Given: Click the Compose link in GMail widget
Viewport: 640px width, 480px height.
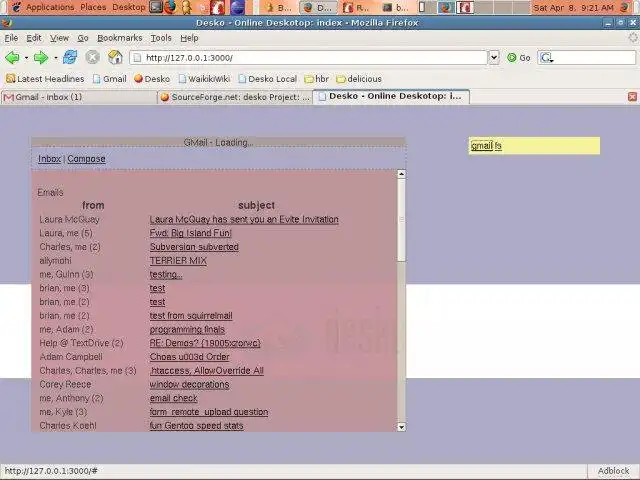Looking at the screenshot, I should [x=87, y=159].
